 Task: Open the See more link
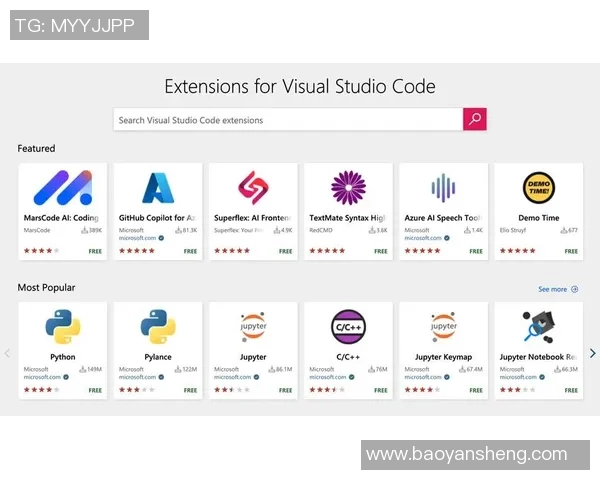[x=557, y=289]
